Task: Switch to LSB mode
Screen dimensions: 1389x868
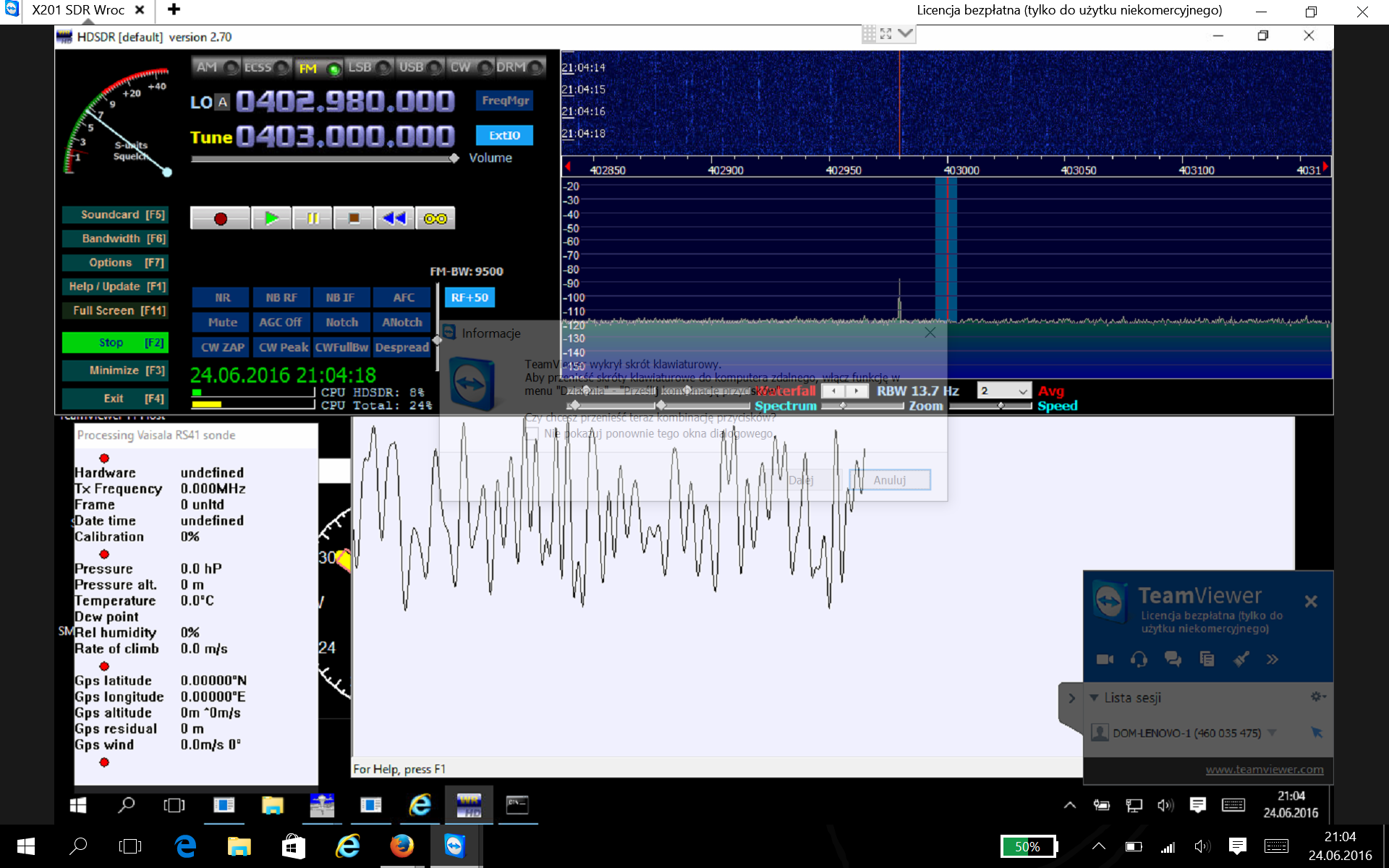Action: [369, 67]
